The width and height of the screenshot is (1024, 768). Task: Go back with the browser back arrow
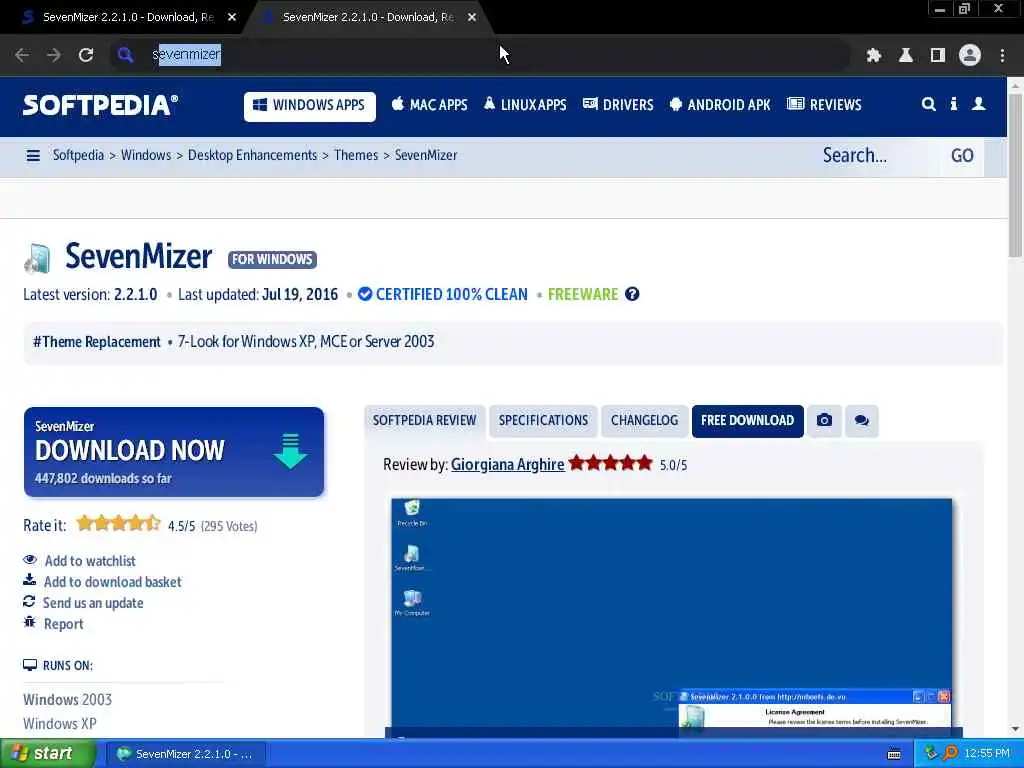(x=22, y=55)
